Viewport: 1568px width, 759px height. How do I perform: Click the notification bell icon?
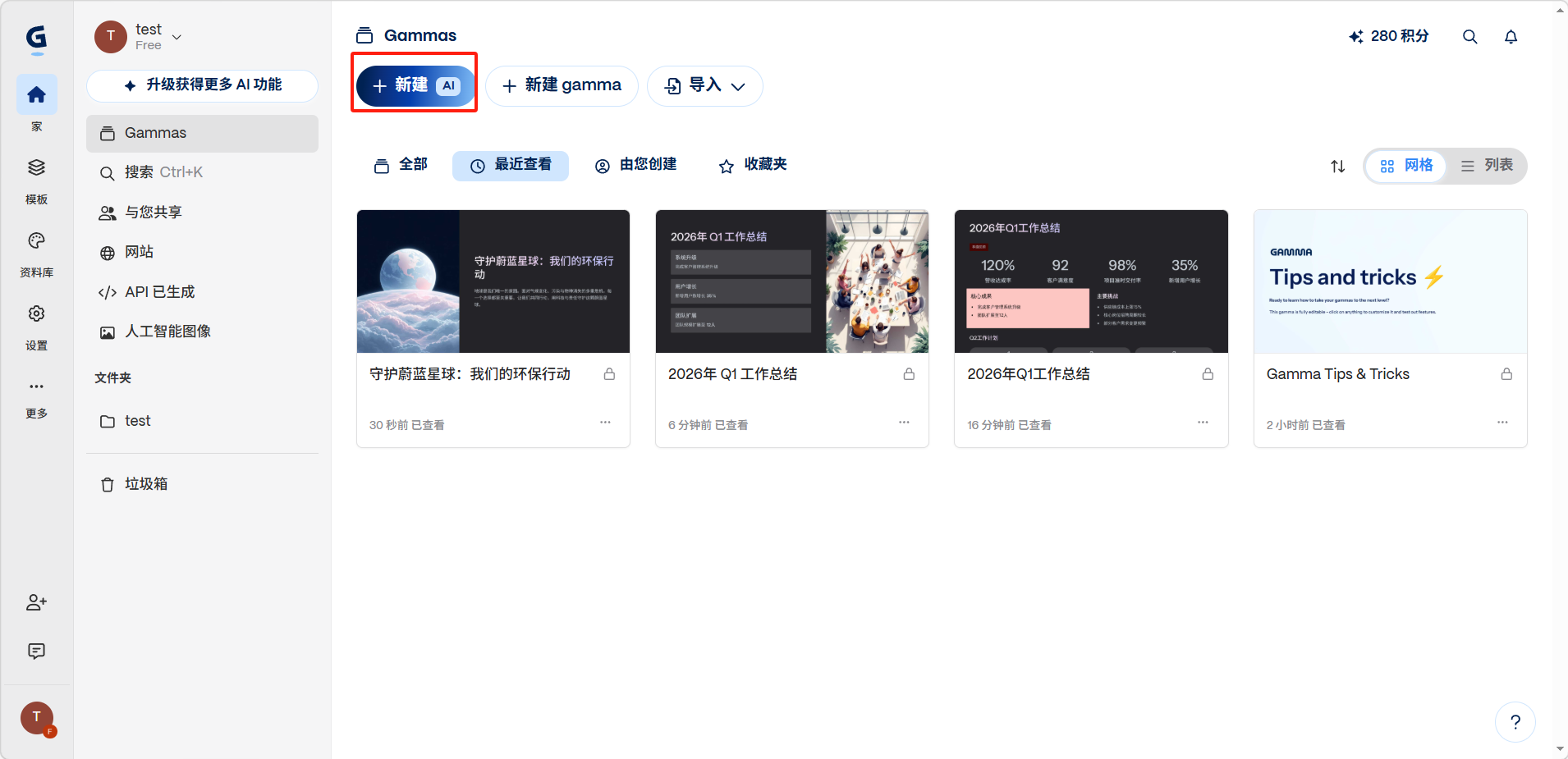point(1511,37)
